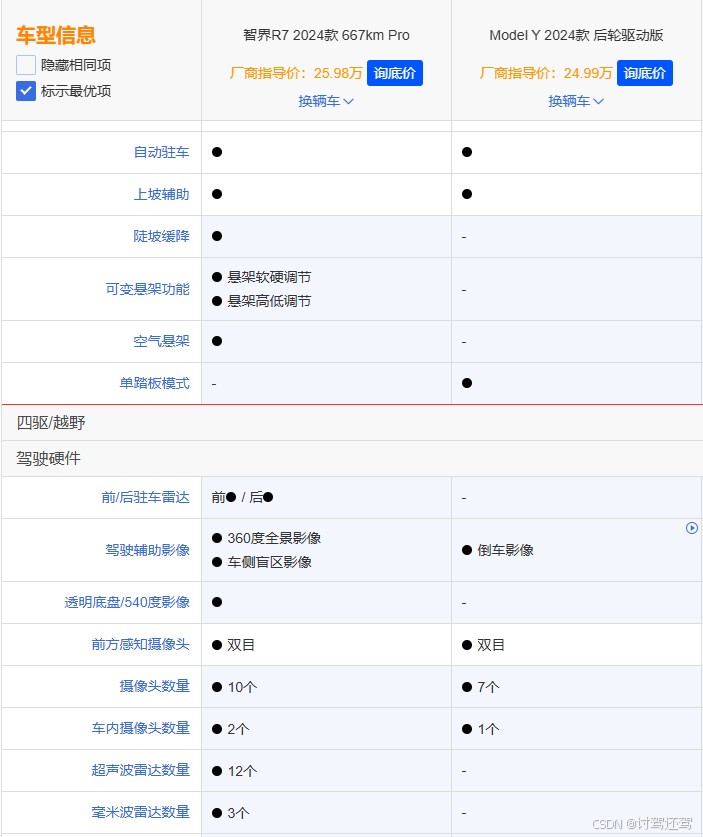This screenshot has width=703, height=837.
Task: Open the 前/后驻车雷达 parameter link
Action: [145, 498]
